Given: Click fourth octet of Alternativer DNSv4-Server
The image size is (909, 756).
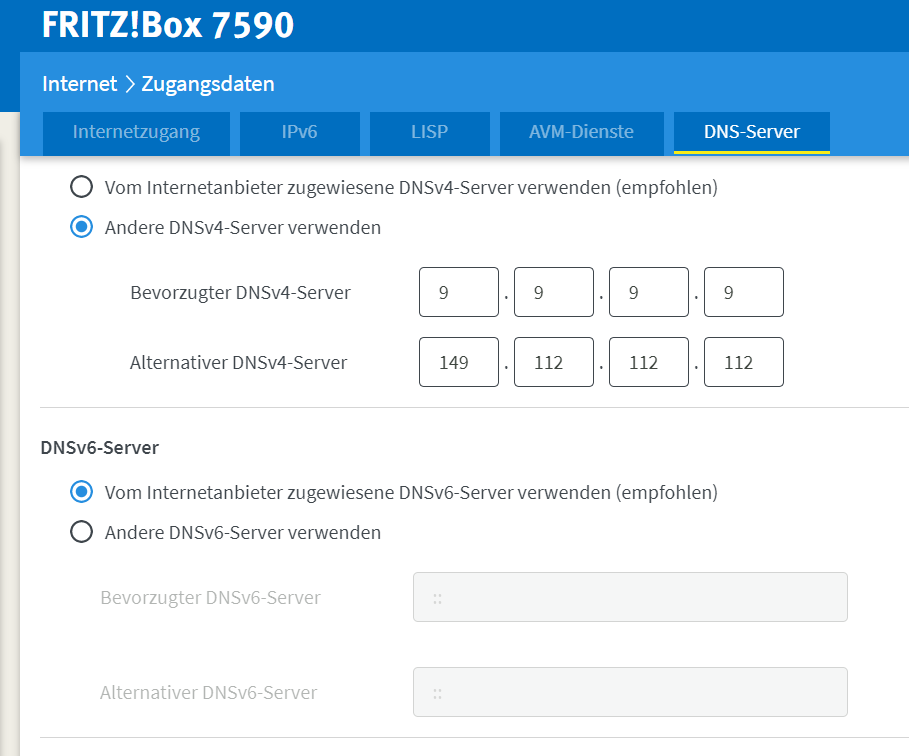Looking at the screenshot, I should (744, 362).
